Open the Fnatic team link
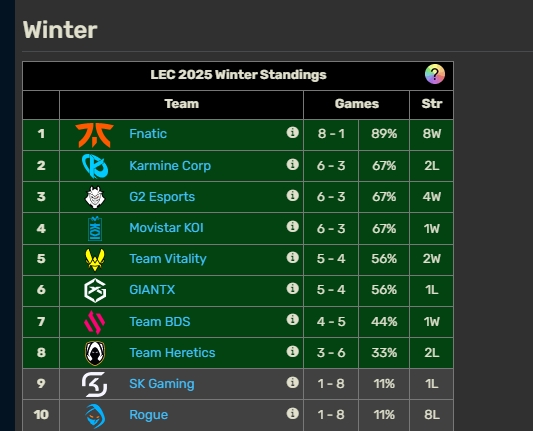The height and width of the screenshot is (431, 533). (x=148, y=134)
